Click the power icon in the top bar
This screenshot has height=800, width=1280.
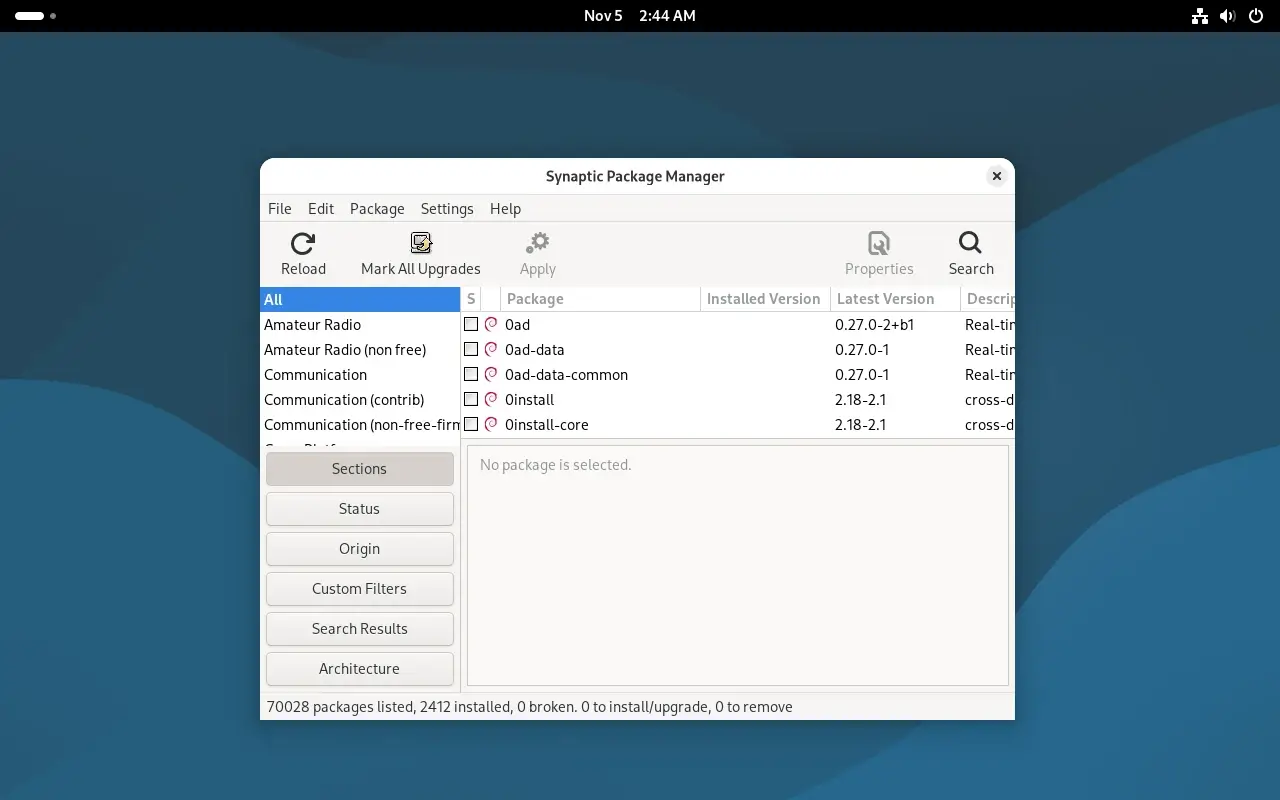(x=1256, y=15)
